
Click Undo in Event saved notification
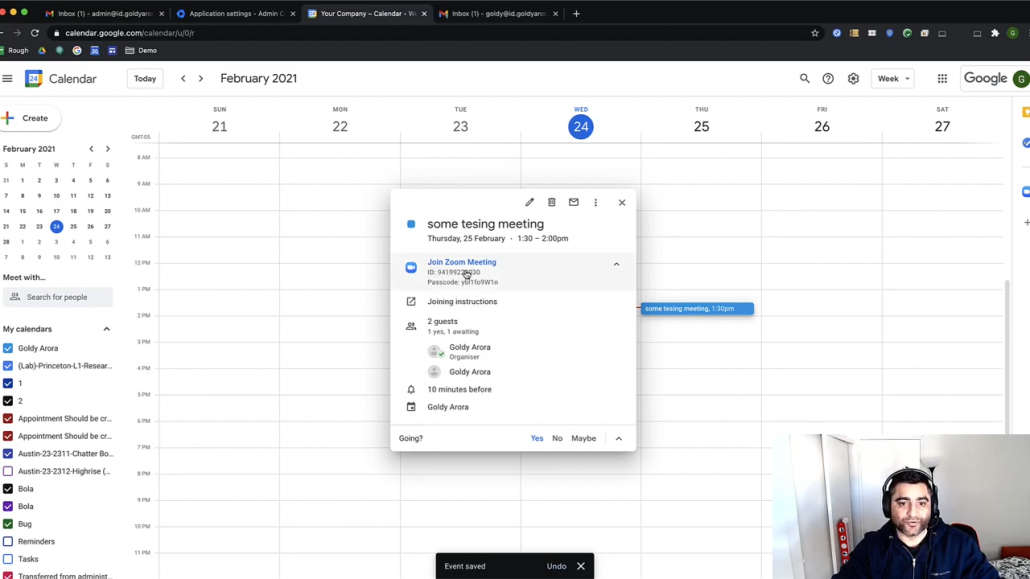556,566
